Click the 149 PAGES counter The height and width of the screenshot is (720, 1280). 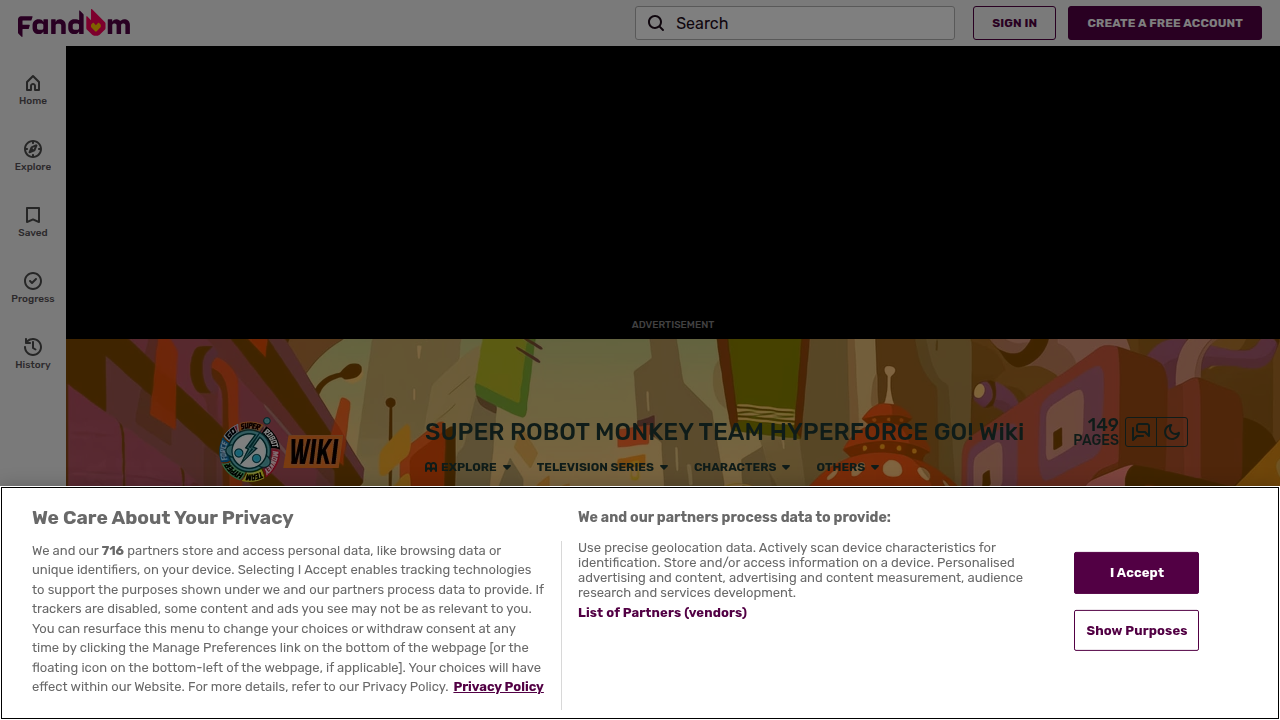(1096, 432)
